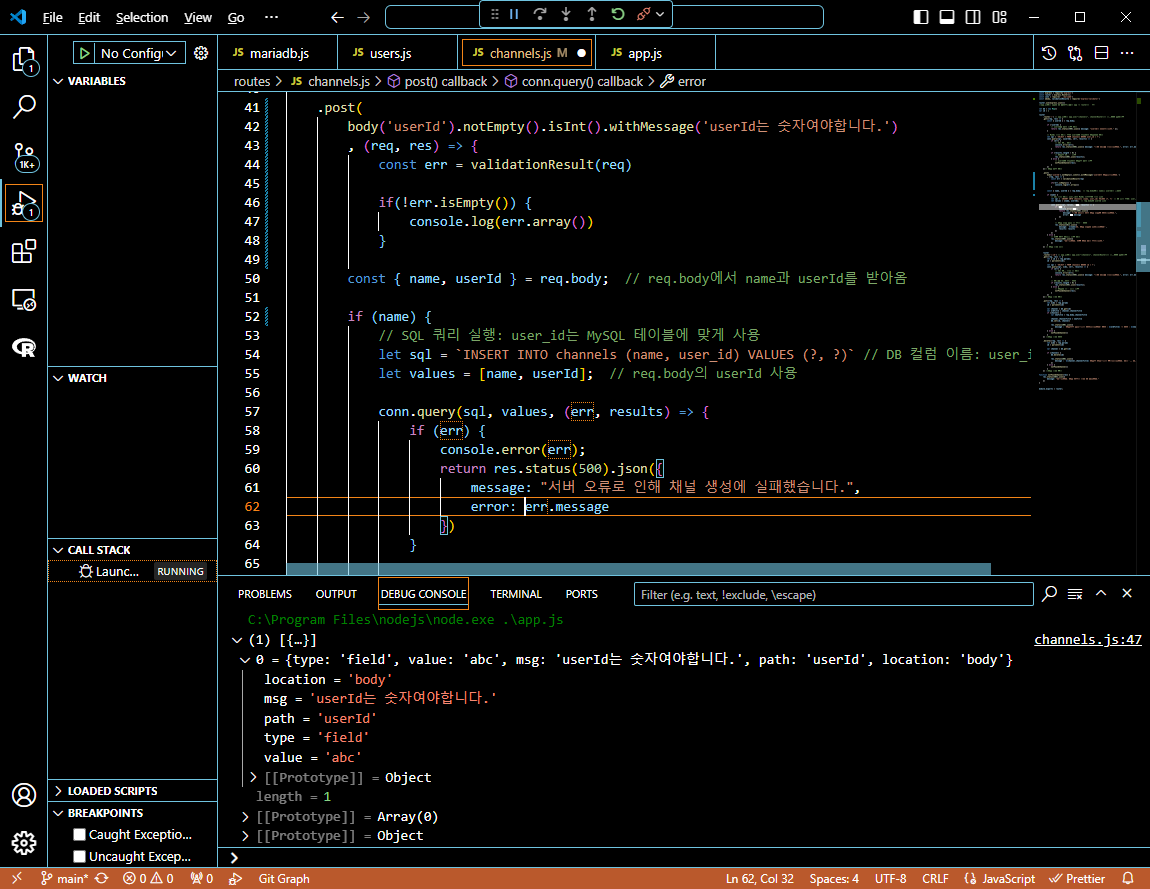Image resolution: width=1150 pixels, height=889 pixels.
Task: Open the Explorer view icon
Action: [x=24, y=60]
